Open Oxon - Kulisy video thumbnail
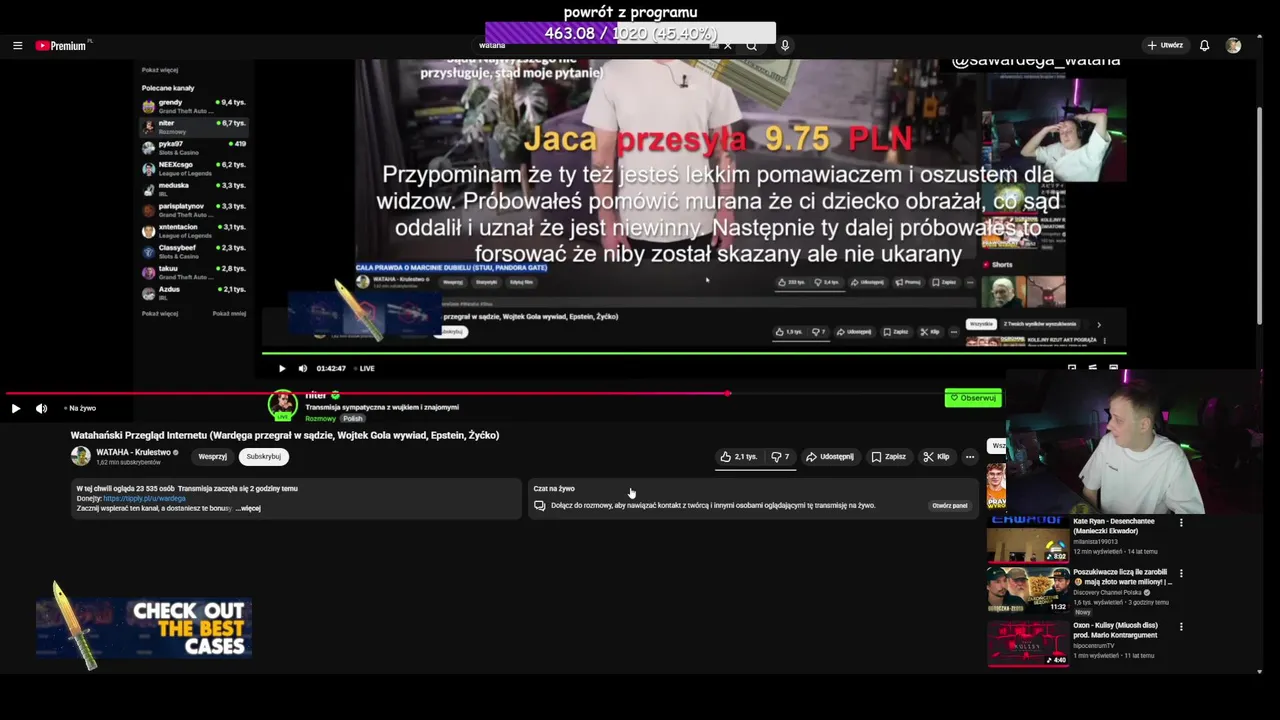The width and height of the screenshot is (1280, 720). coord(1028,643)
